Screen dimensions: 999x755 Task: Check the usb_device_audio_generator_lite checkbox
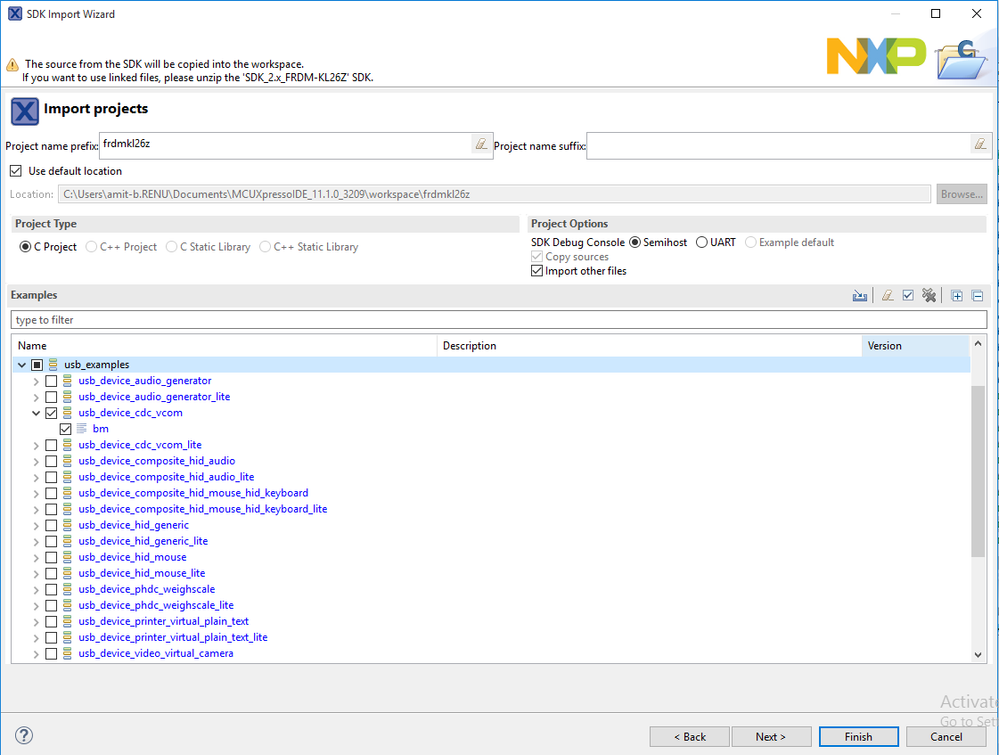click(x=51, y=396)
